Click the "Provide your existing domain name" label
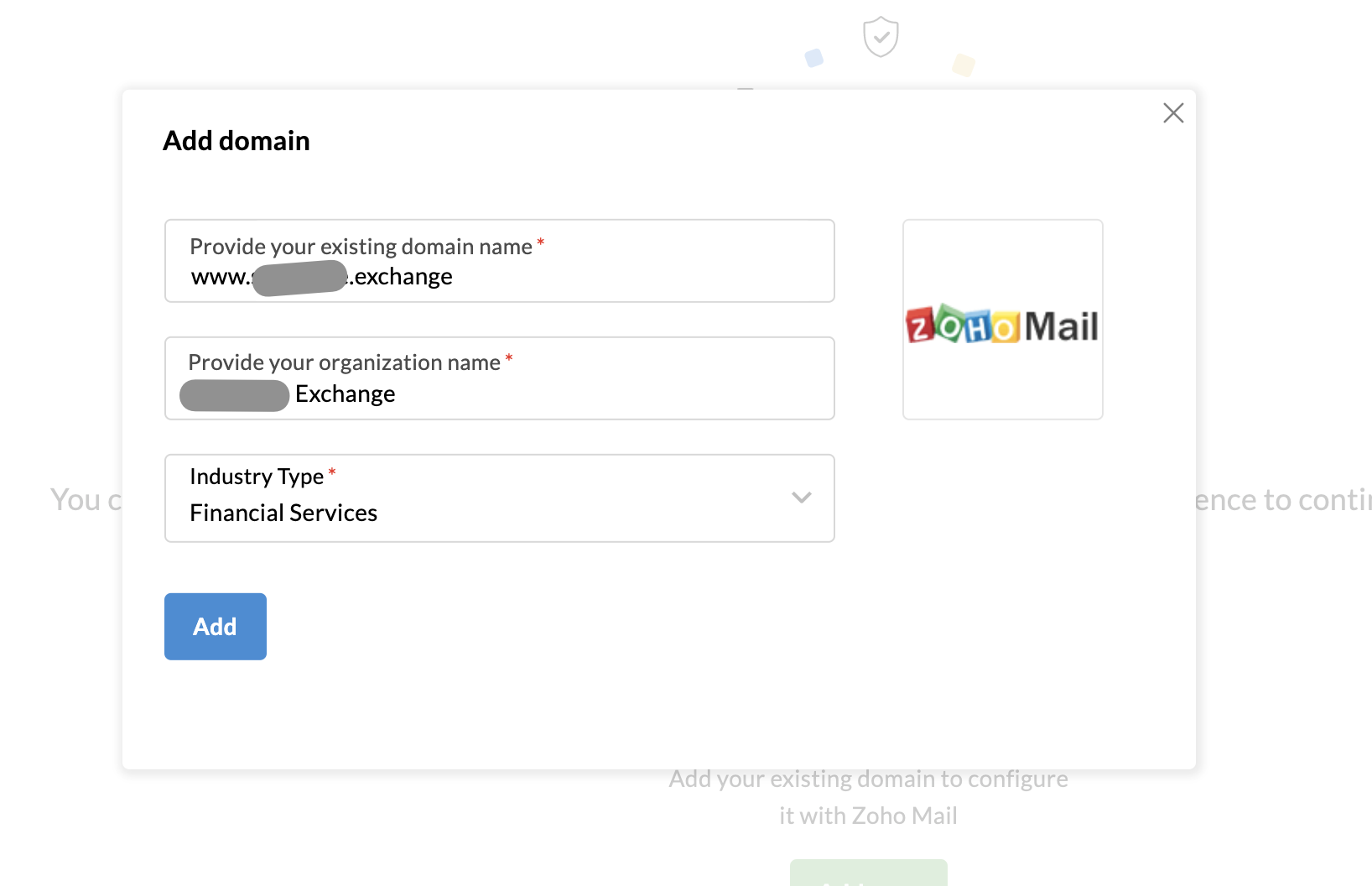This screenshot has height=886, width=1372. point(361,247)
